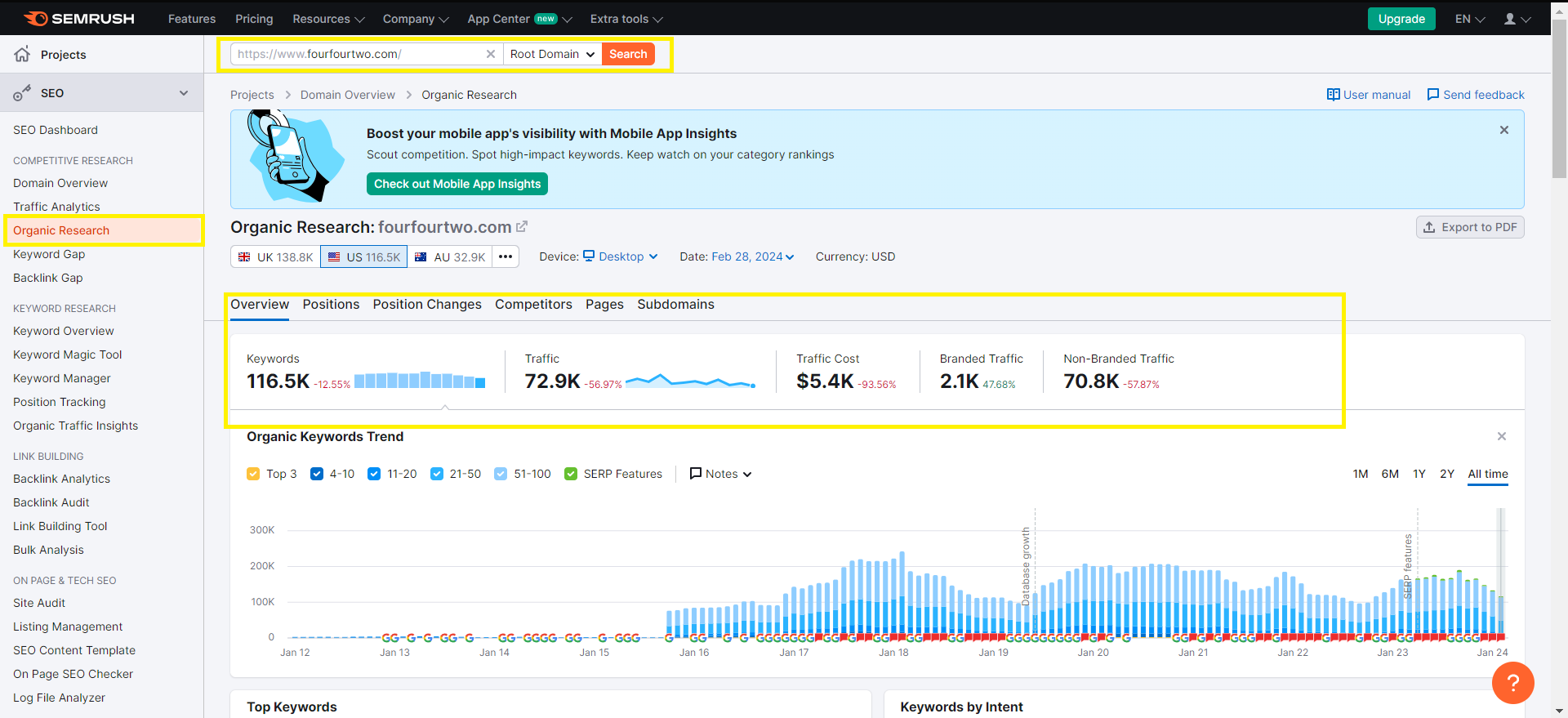The height and width of the screenshot is (718, 1568).
Task: Click the SEO key icon
Action: point(22,93)
